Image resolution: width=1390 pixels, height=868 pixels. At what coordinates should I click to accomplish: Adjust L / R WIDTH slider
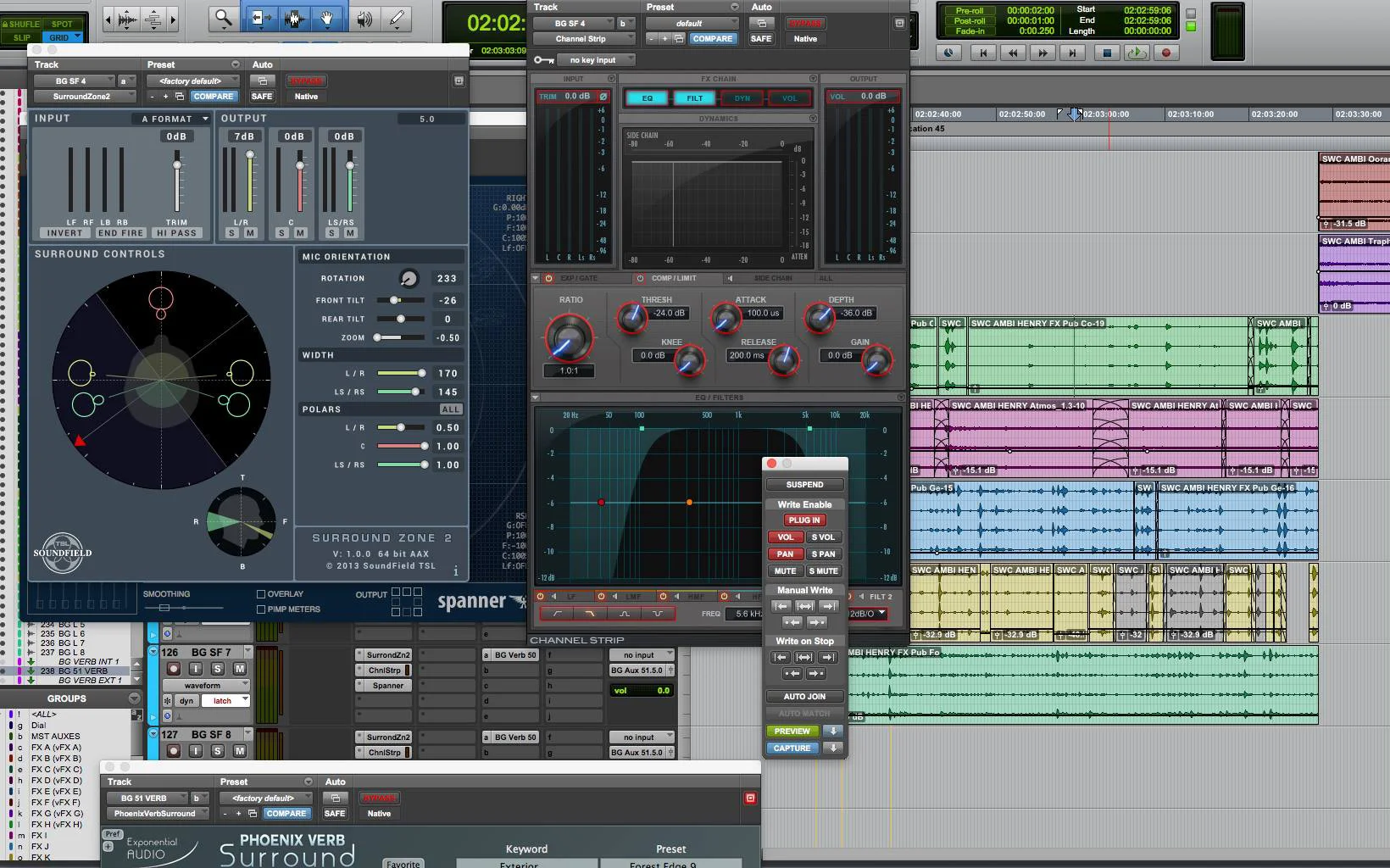[402, 373]
